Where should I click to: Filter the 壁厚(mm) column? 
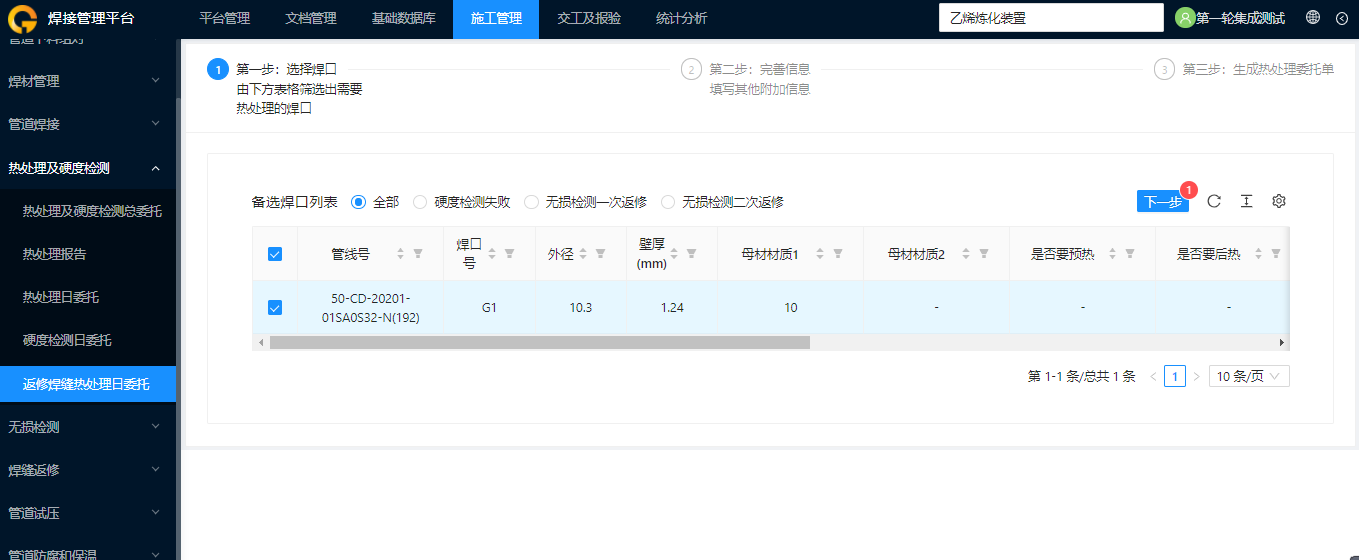click(691, 254)
